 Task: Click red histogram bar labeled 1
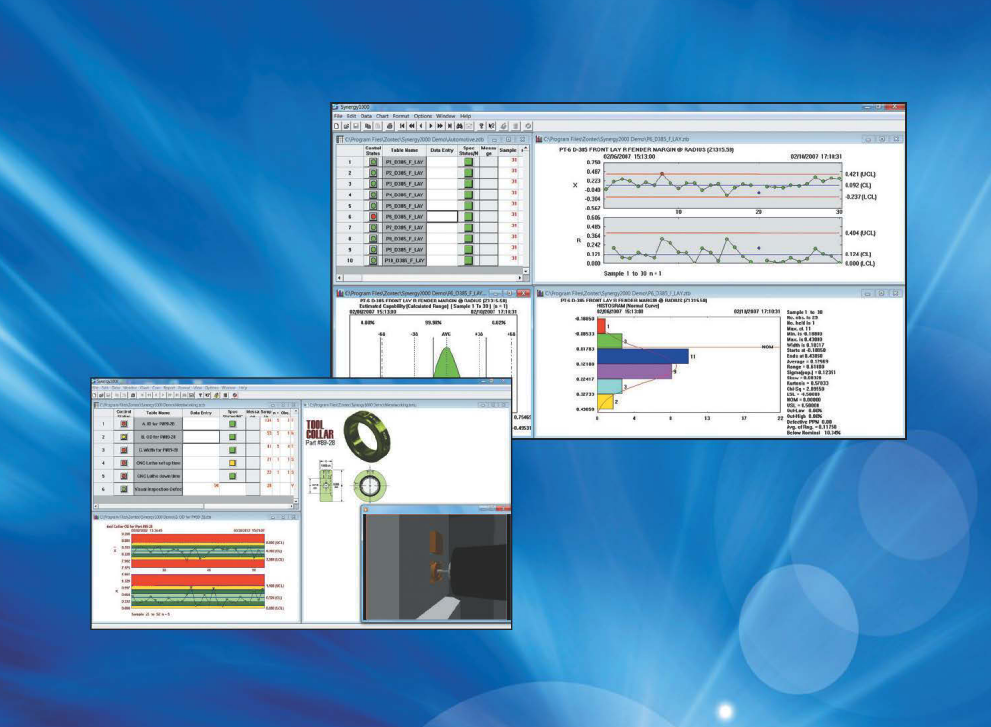pos(602,326)
